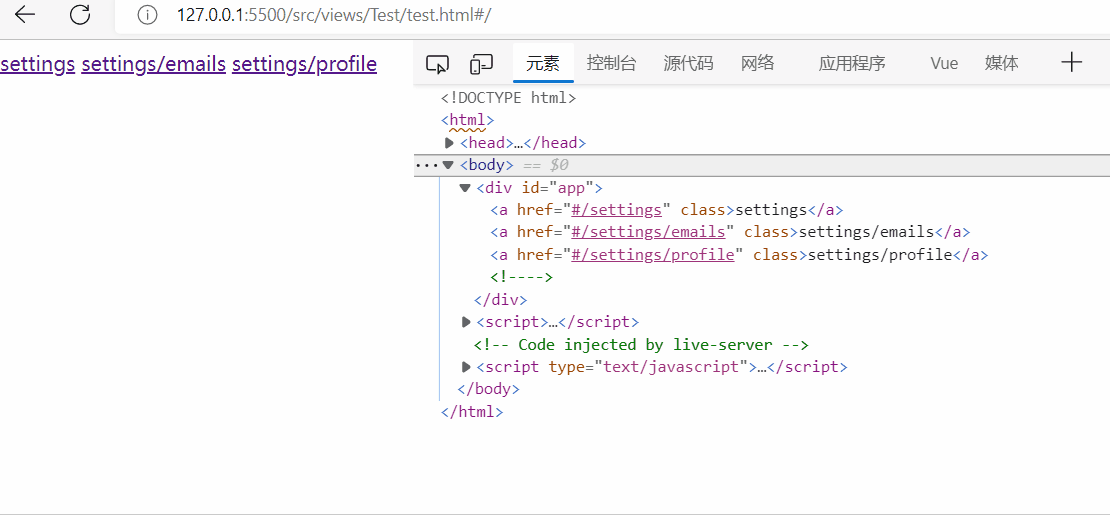The image size is (1110, 515).
Task: Open the ellipsis menu beside body node
Action: tap(427, 165)
